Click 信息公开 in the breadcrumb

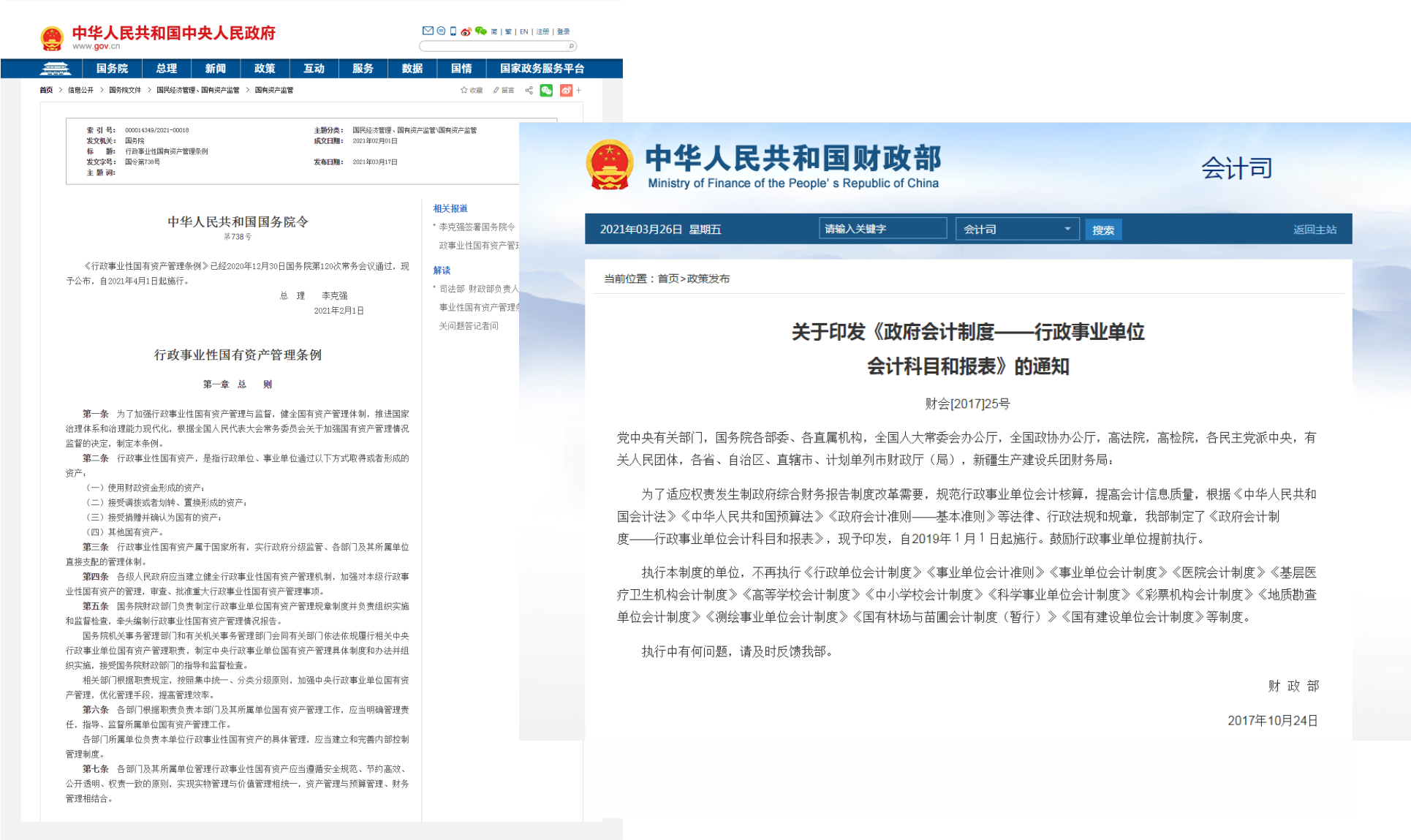click(80, 90)
